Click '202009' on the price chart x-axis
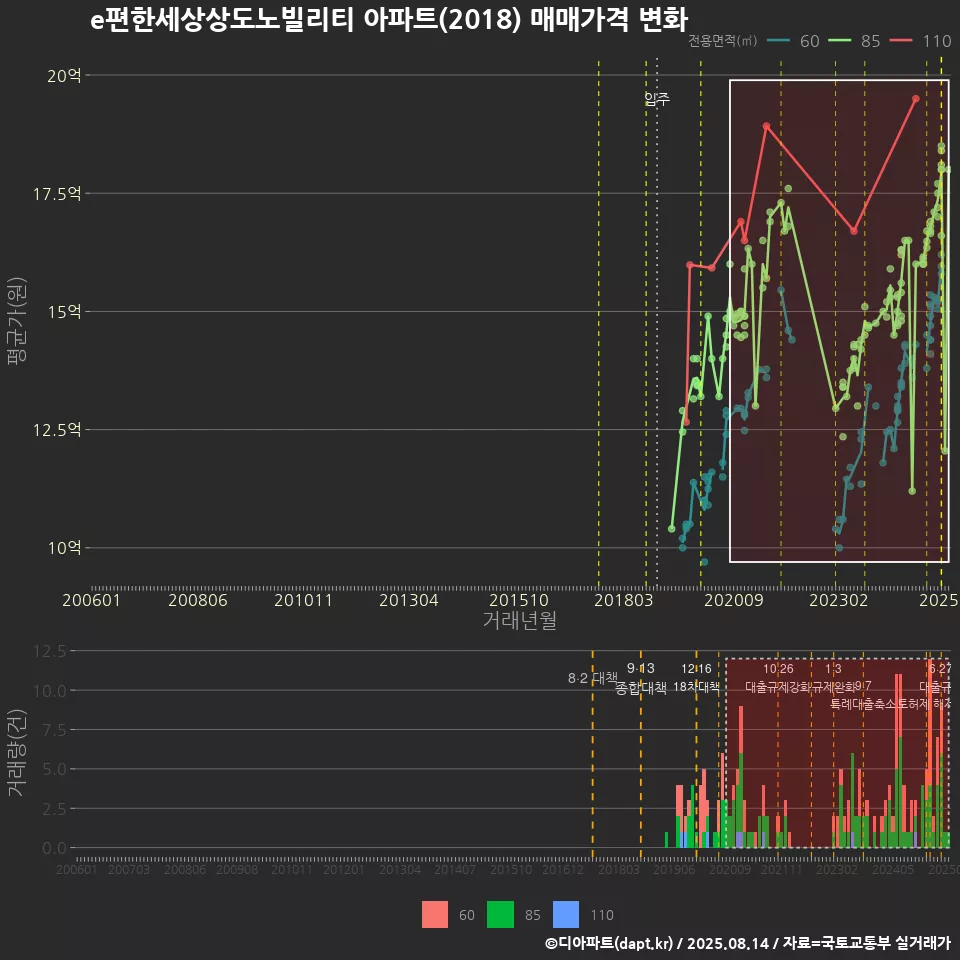 (x=733, y=600)
